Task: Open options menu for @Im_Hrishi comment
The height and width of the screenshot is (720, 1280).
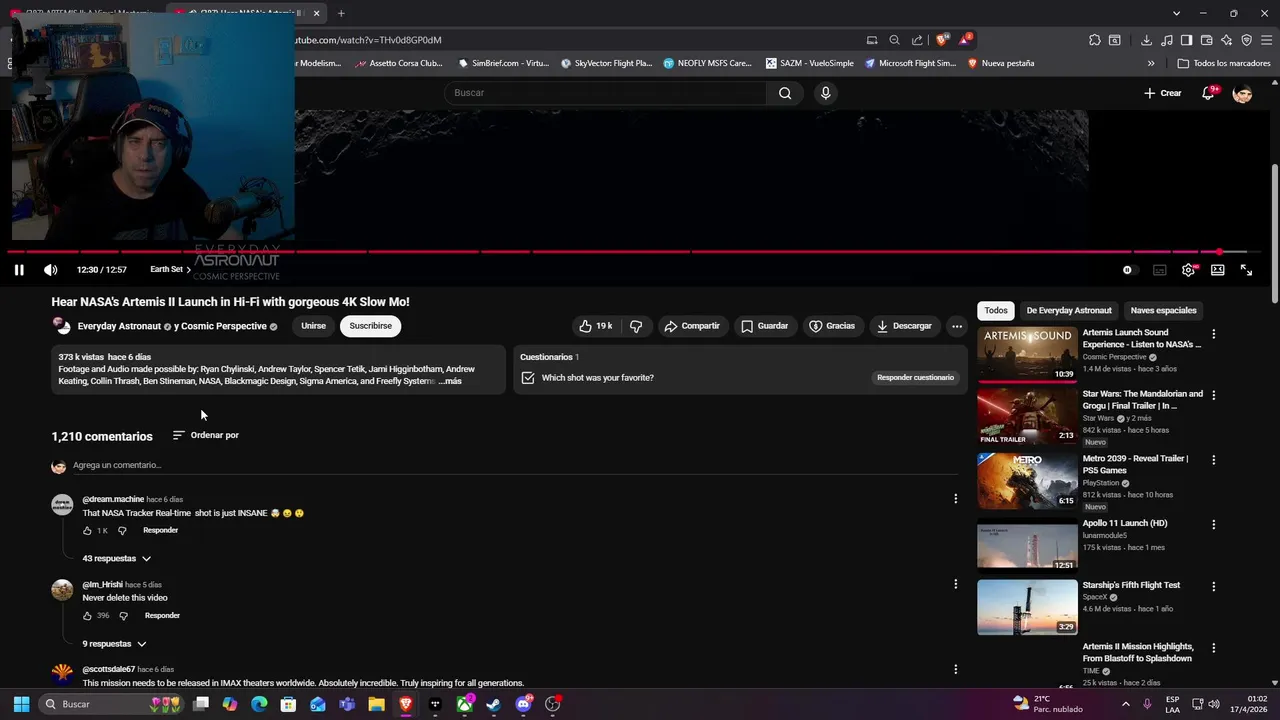Action: coord(955,584)
